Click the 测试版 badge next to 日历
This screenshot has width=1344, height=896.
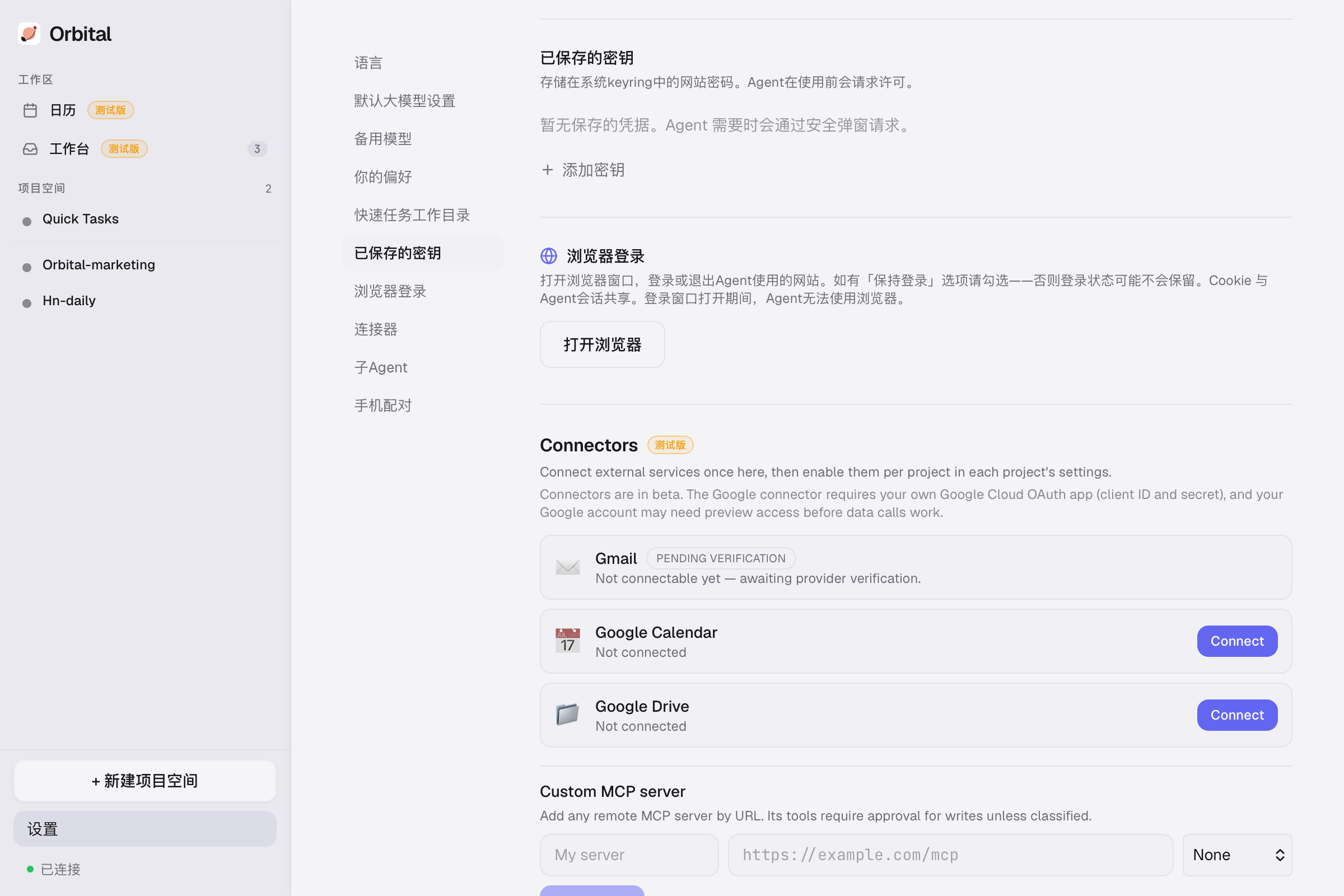pos(110,110)
